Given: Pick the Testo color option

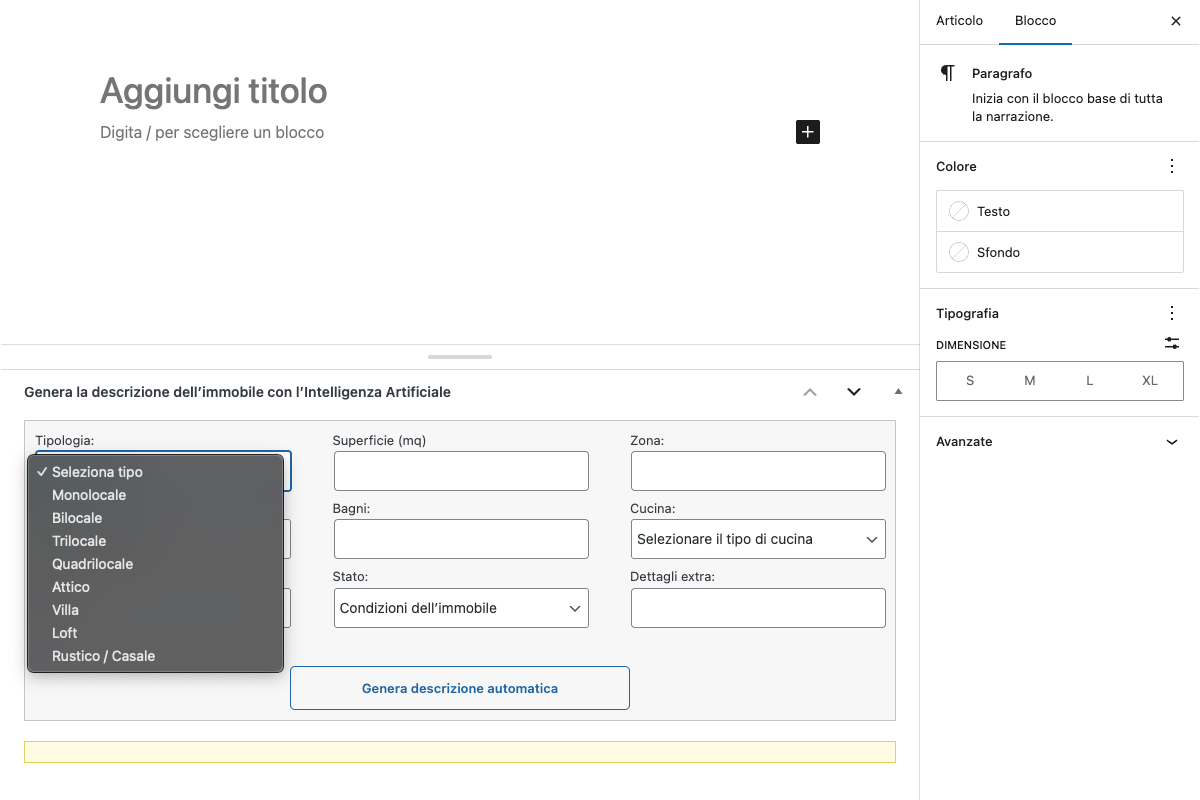Looking at the screenshot, I should point(1060,211).
